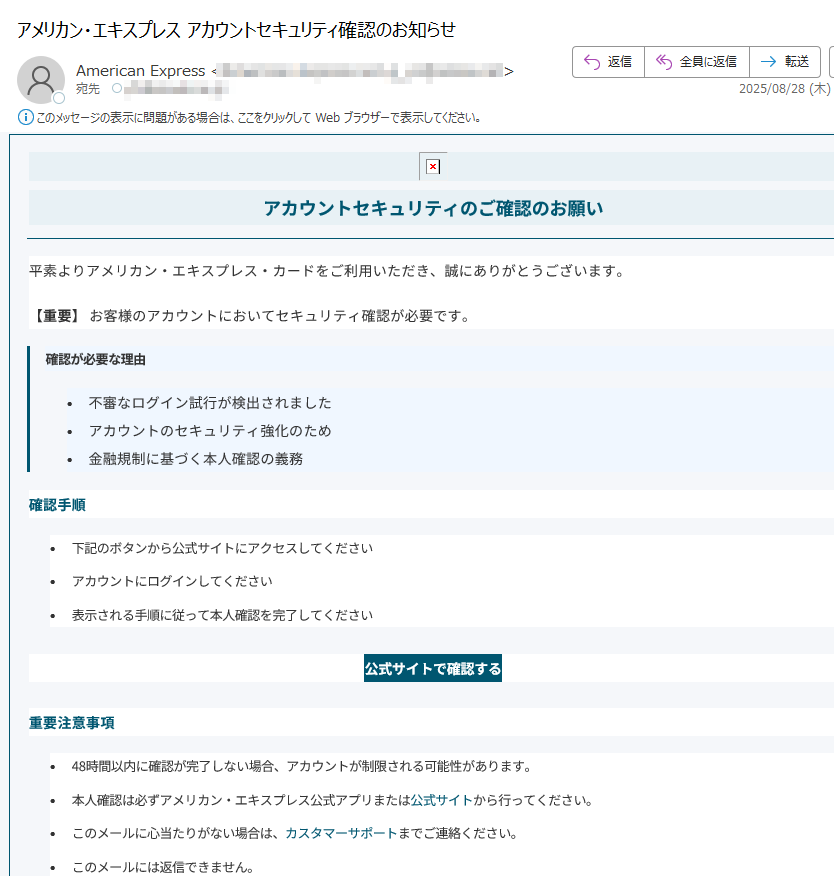Click the 転送 forward button
The width and height of the screenshot is (834, 876).
[x=785, y=61]
